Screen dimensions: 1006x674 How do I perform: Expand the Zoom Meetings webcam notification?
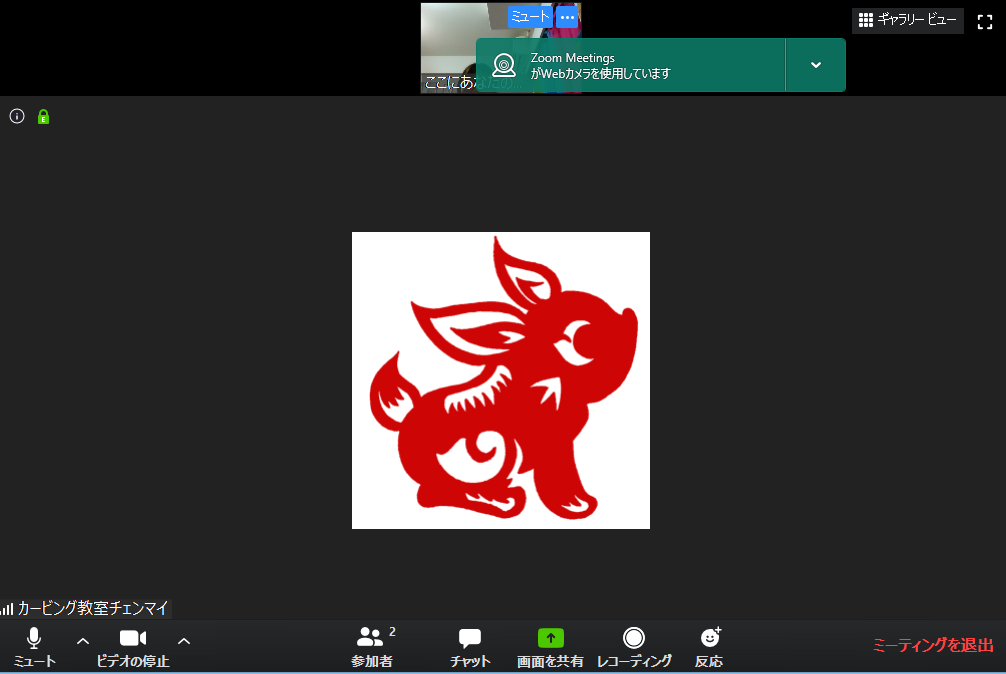(x=815, y=65)
